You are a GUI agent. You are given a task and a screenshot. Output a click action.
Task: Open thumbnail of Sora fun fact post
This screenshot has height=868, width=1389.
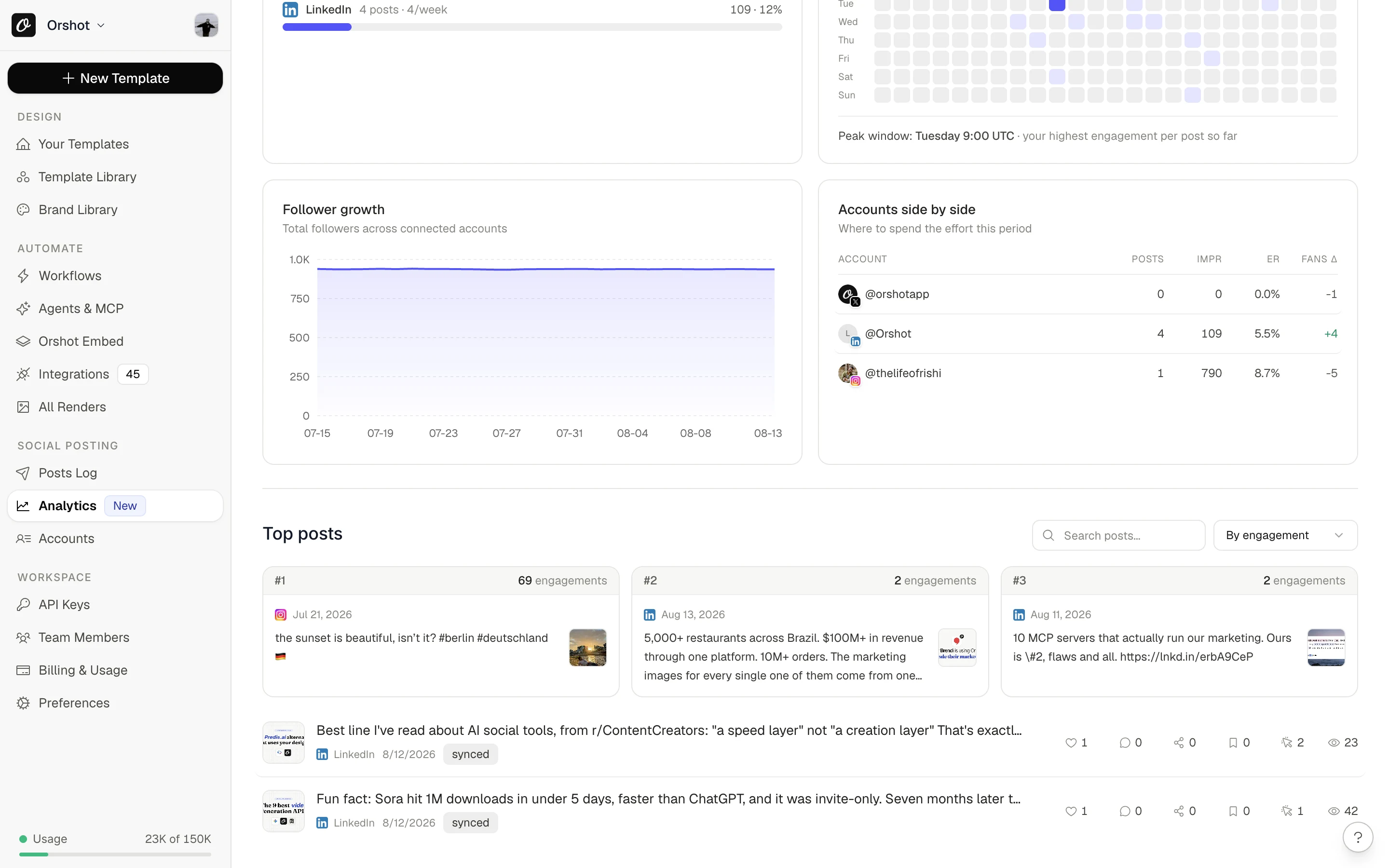click(x=284, y=811)
